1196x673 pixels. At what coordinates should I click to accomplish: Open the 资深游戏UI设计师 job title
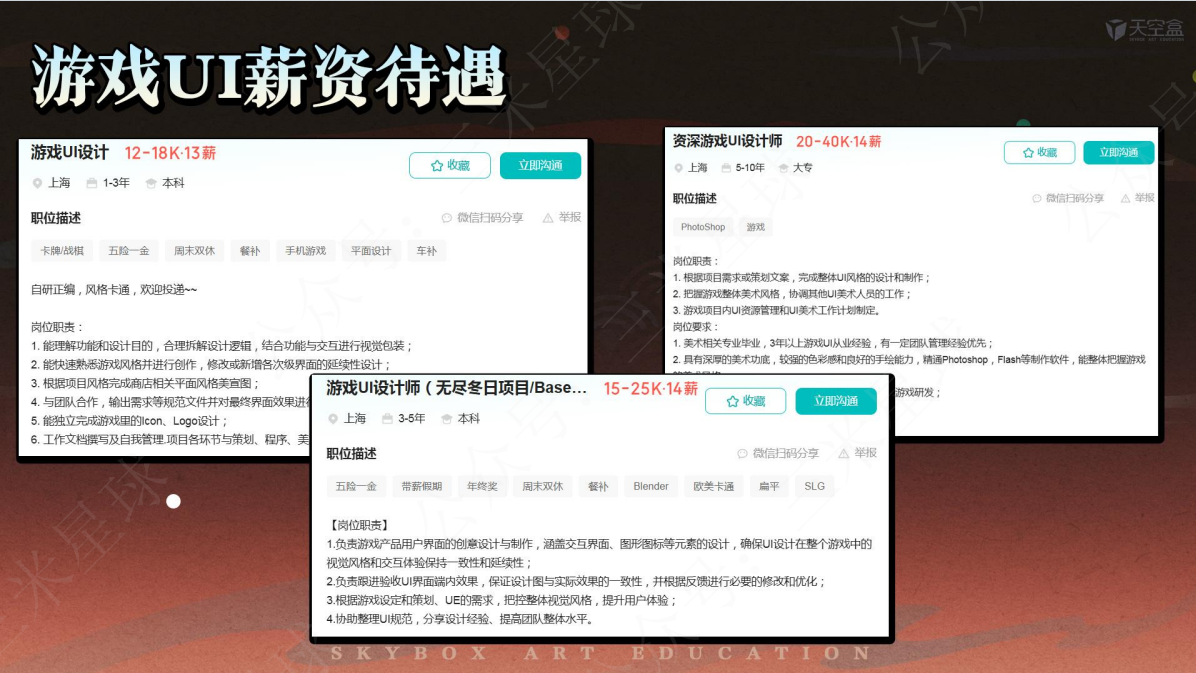click(x=727, y=142)
